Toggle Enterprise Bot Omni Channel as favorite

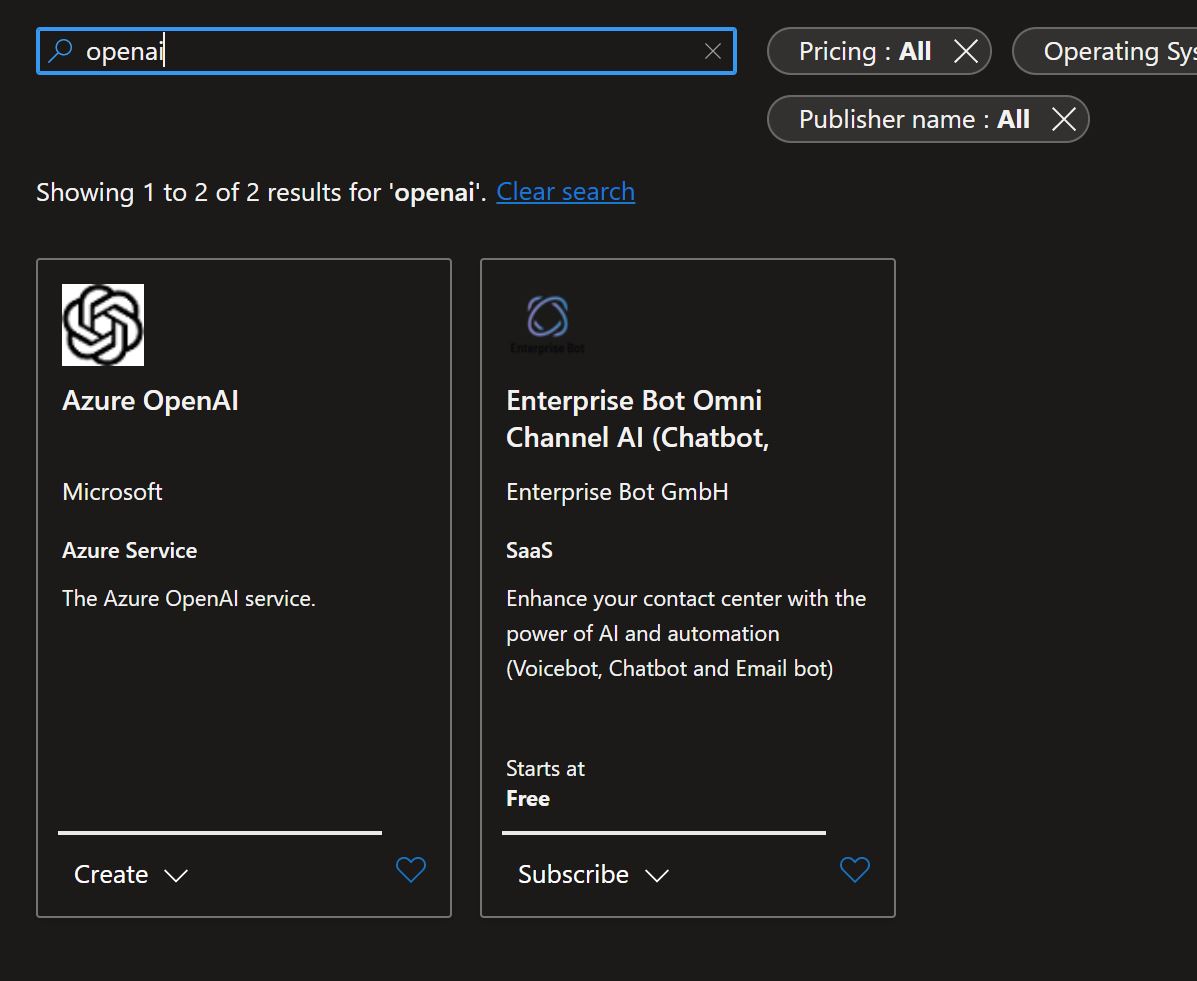[x=855, y=870]
